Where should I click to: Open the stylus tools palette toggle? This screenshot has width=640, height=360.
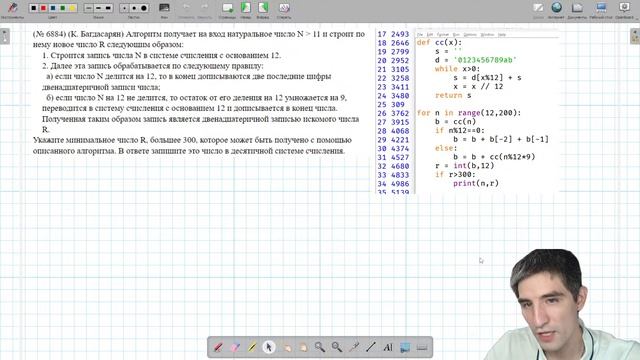12,9
